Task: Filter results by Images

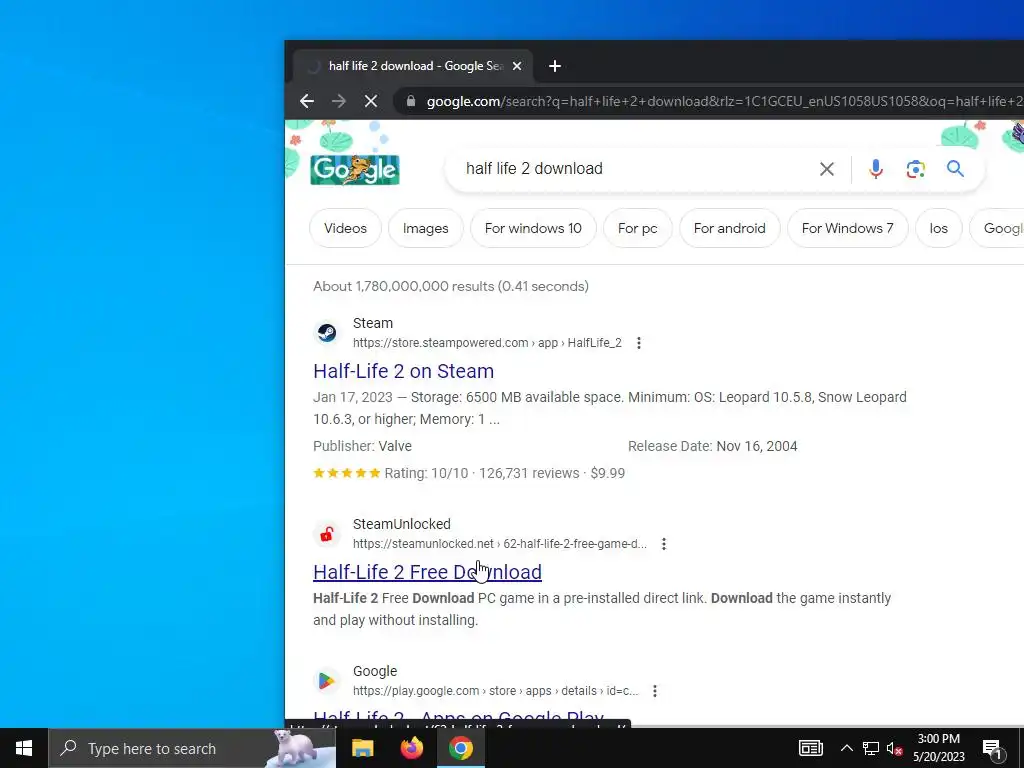Action: 426,229
